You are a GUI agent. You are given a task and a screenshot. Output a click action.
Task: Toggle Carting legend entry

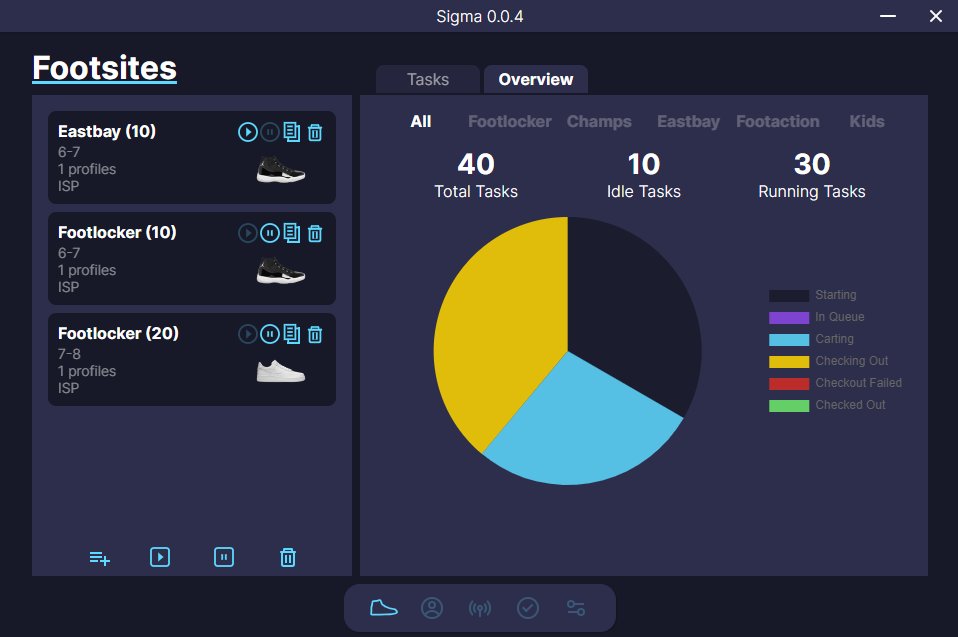pyautogui.click(x=811, y=339)
